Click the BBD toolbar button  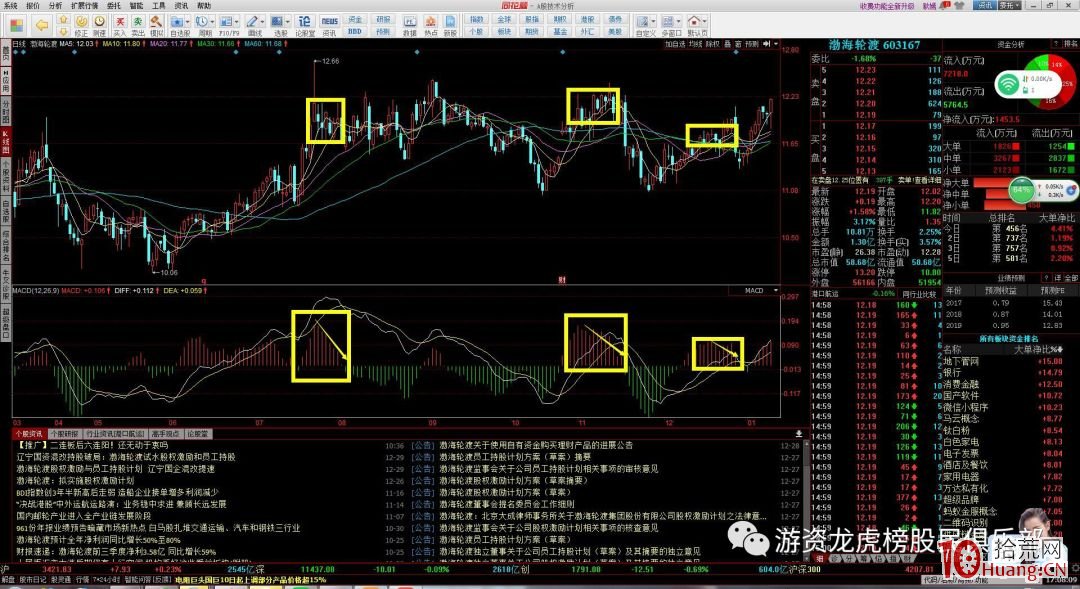[x=355, y=32]
